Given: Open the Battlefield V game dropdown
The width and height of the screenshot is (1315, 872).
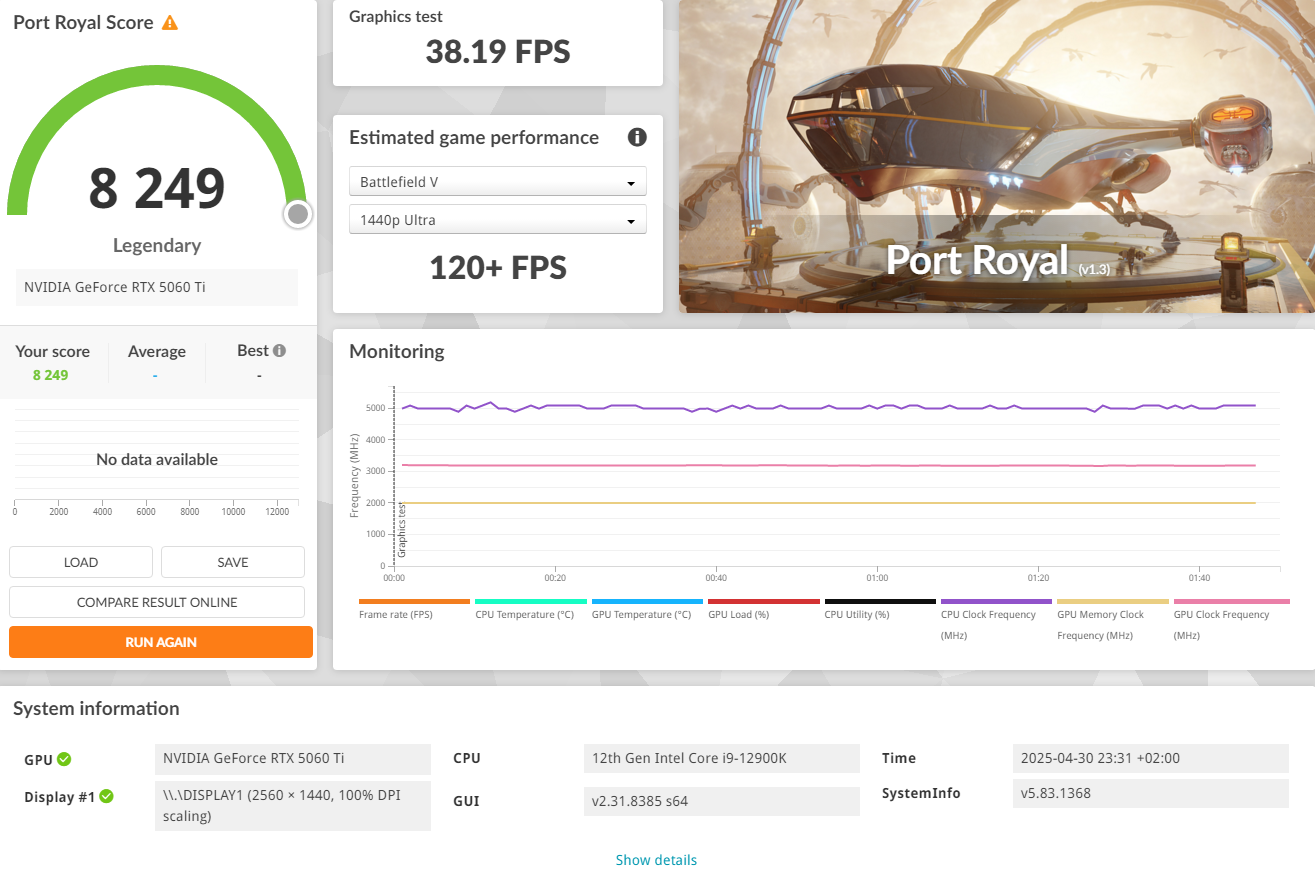Looking at the screenshot, I should pos(498,182).
